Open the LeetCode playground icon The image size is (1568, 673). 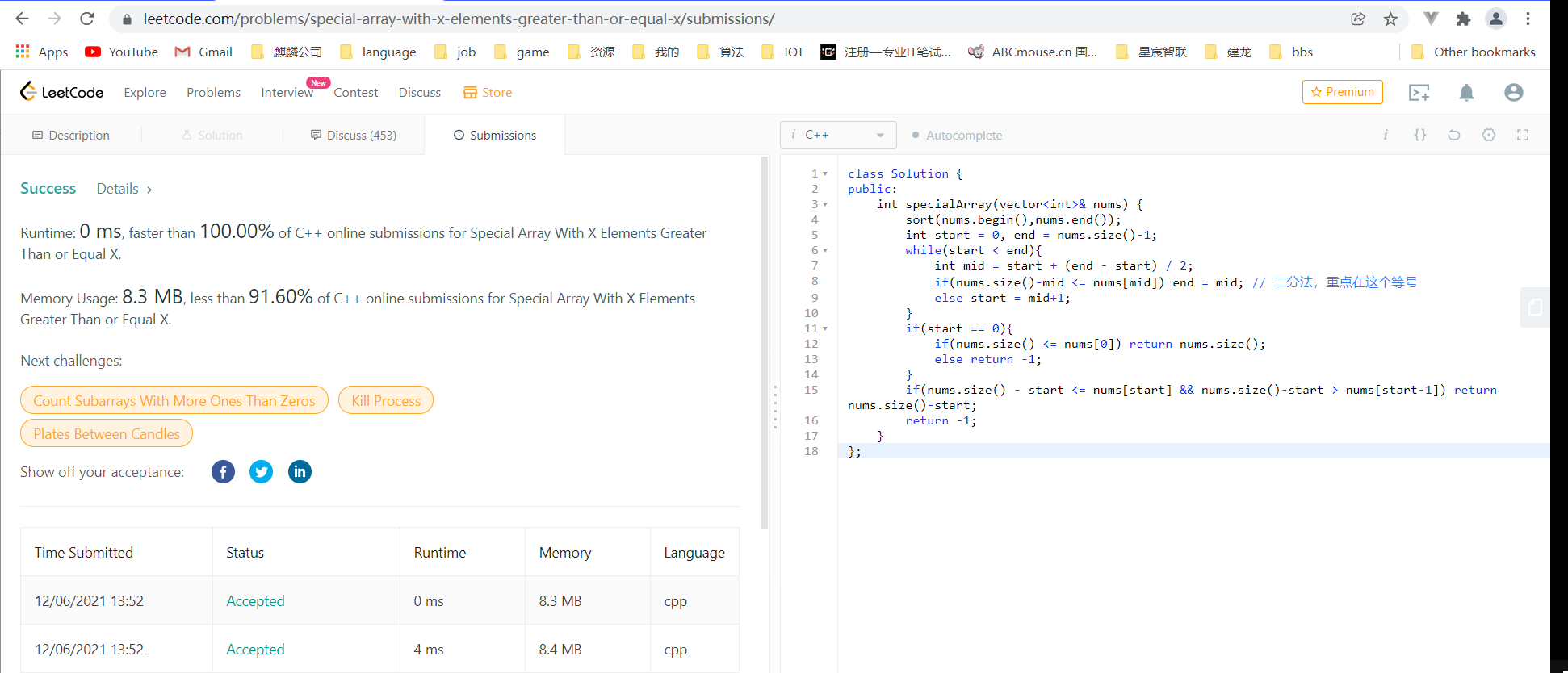1419,93
